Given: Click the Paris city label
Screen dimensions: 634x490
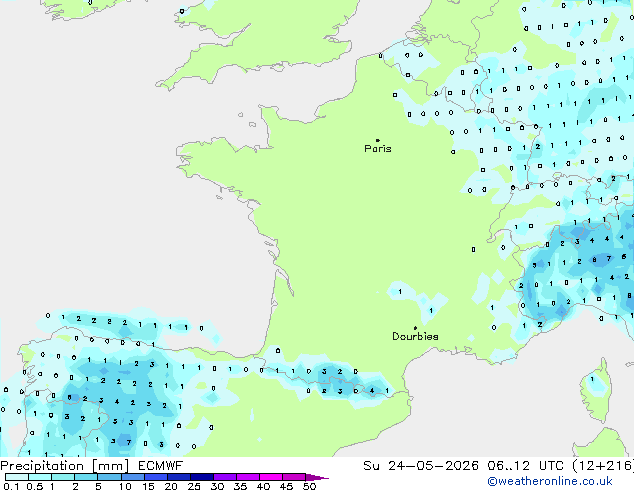Looking at the screenshot, I should tap(378, 149).
